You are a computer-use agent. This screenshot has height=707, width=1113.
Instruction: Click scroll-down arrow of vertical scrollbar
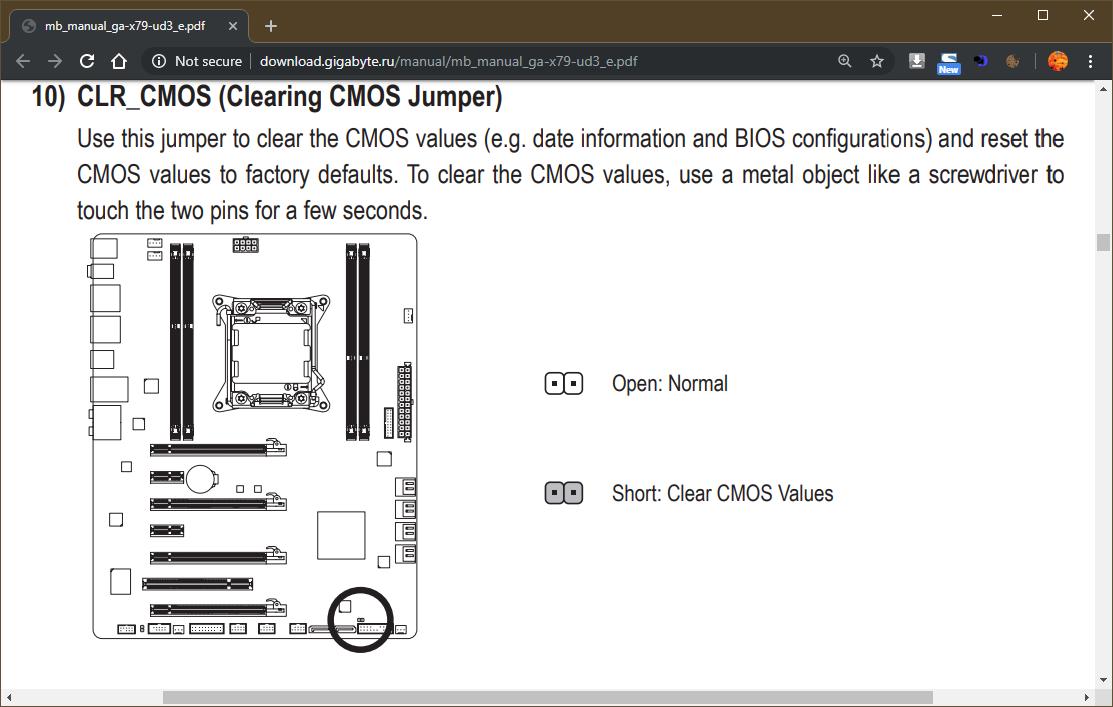tap(1103, 680)
